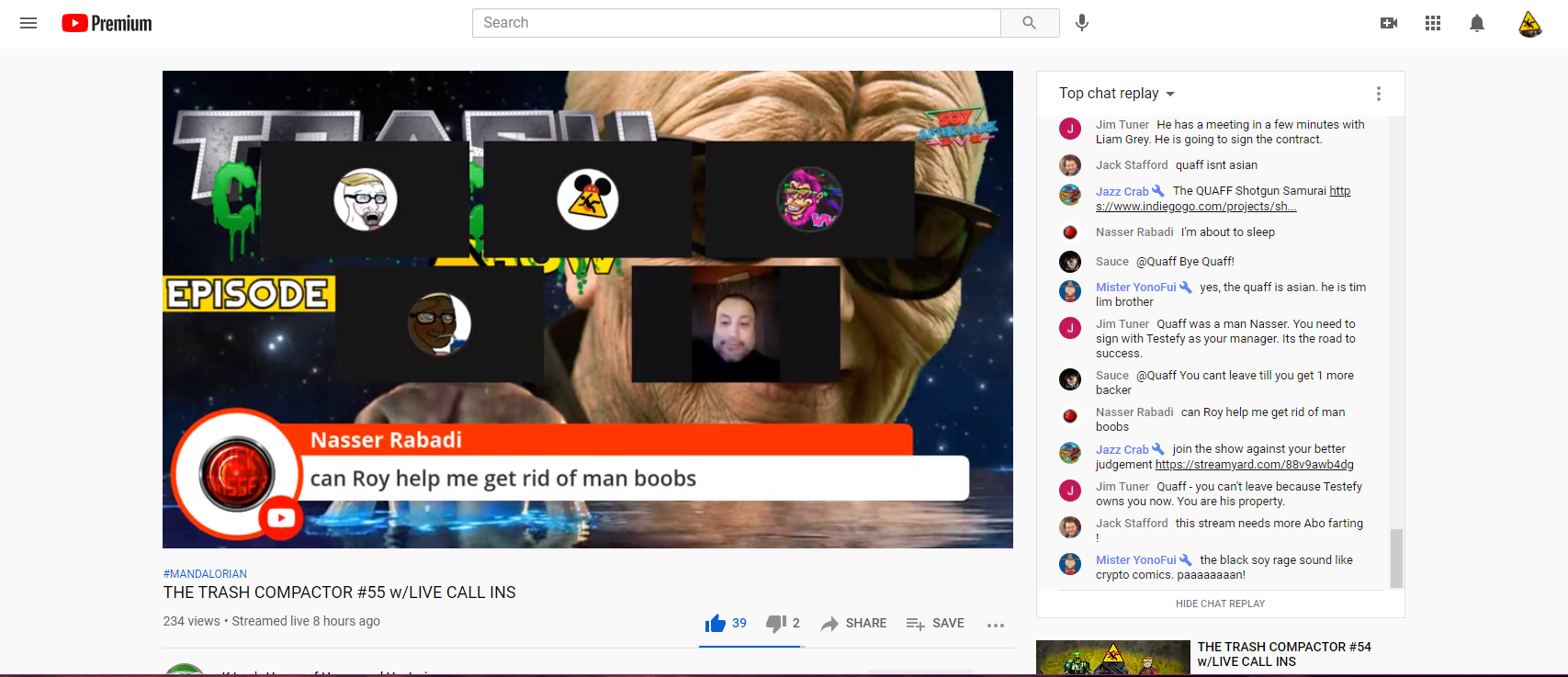Click HIDE CHAT REPLAY button
The width and height of the screenshot is (1568, 677).
[1220, 604]
